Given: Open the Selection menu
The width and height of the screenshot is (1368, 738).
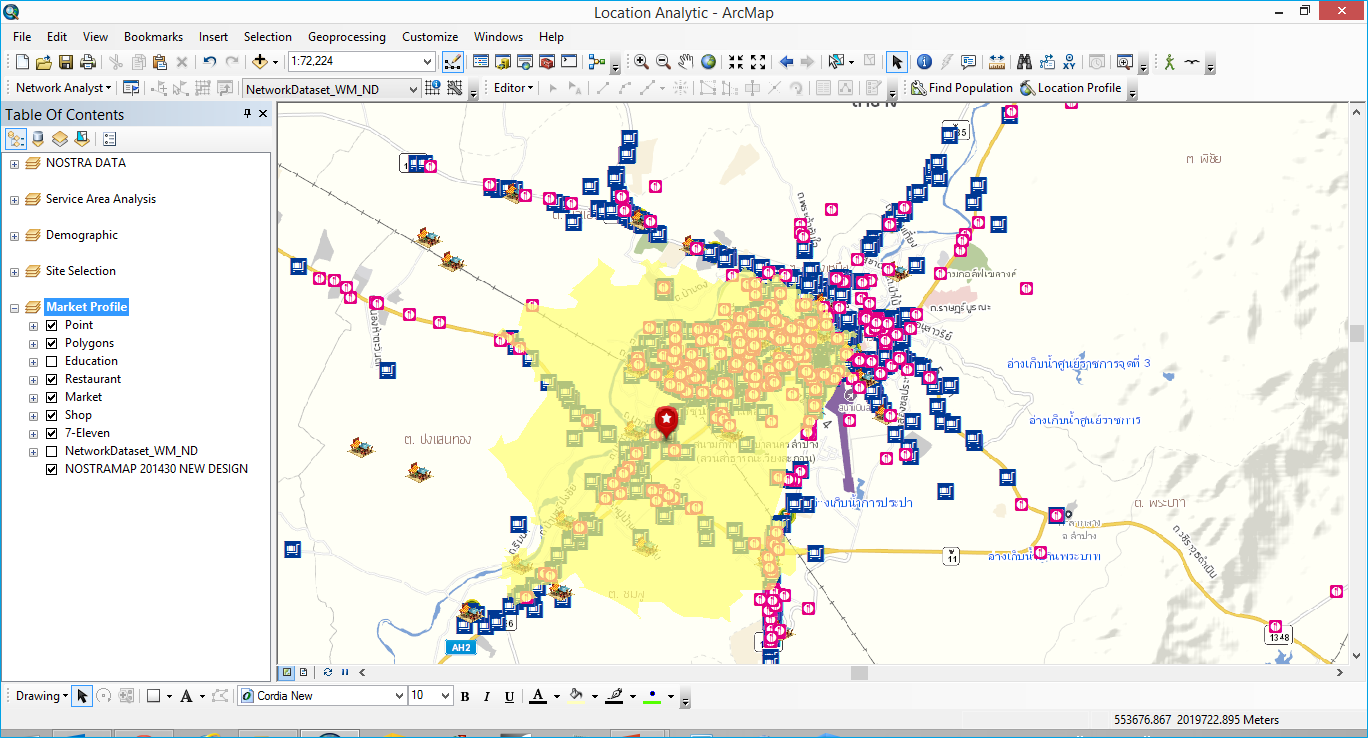Looking at the screenshot, I should tap(268, 37).
